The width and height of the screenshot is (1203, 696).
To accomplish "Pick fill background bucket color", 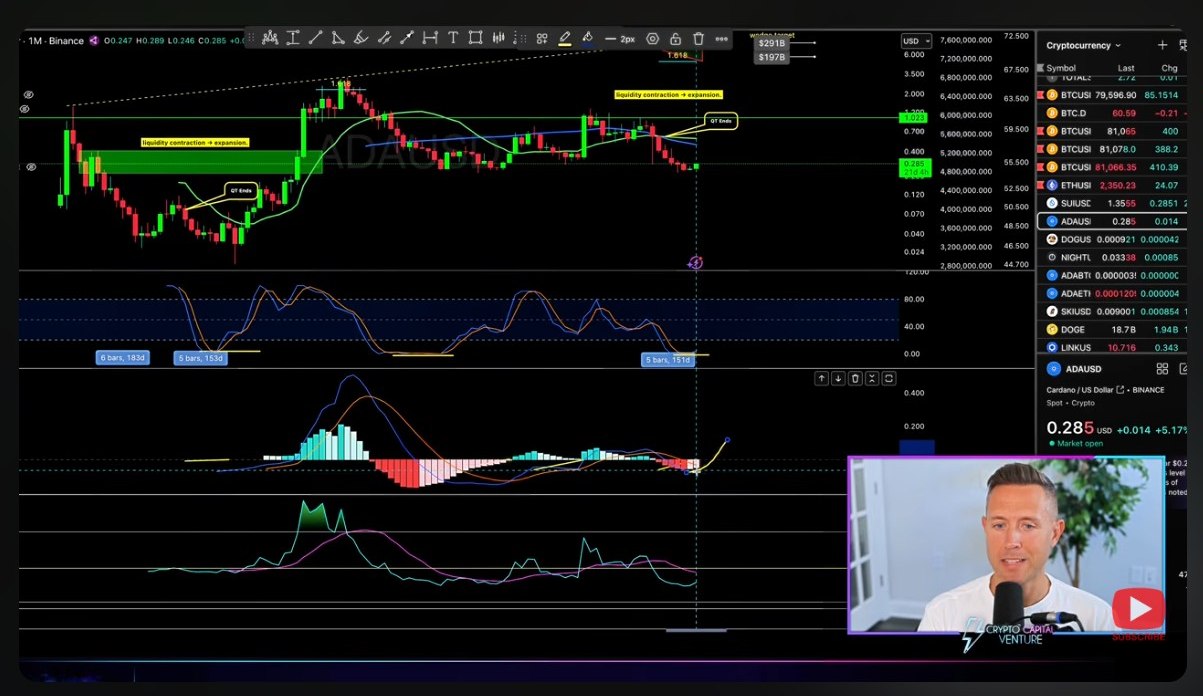I will 587,38.
